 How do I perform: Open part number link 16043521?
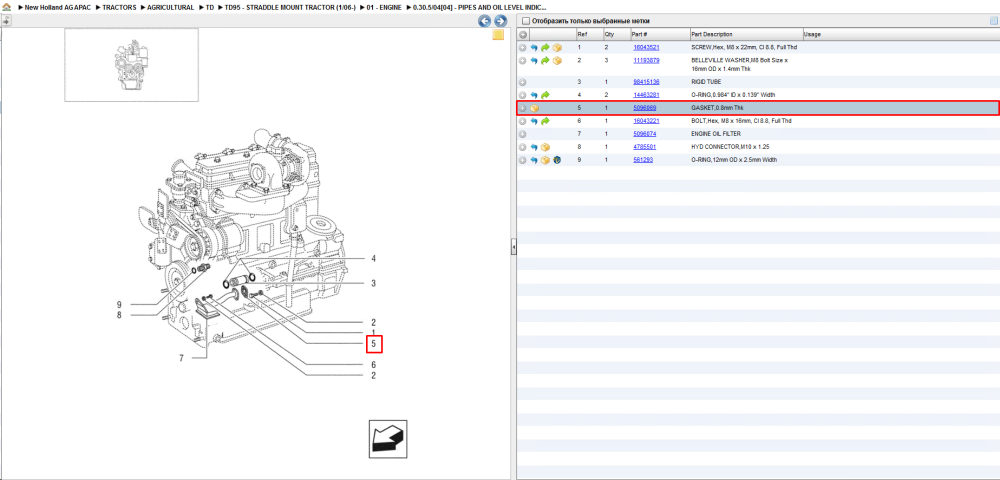coord(646,48)
